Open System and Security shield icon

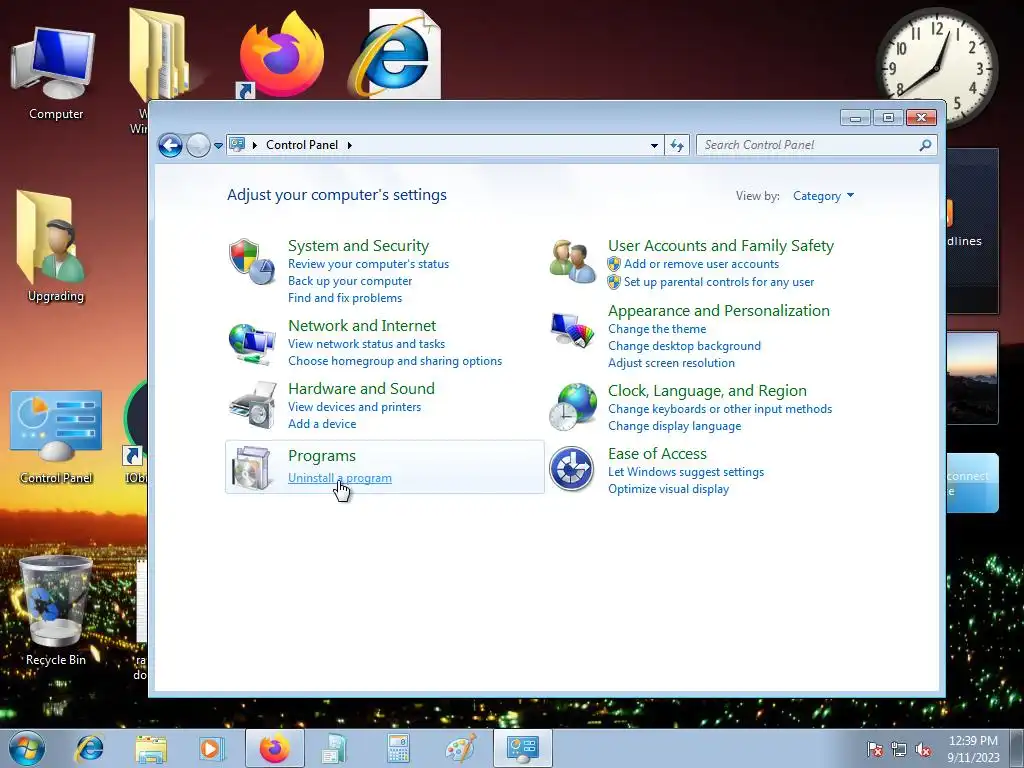coord(251,261)
